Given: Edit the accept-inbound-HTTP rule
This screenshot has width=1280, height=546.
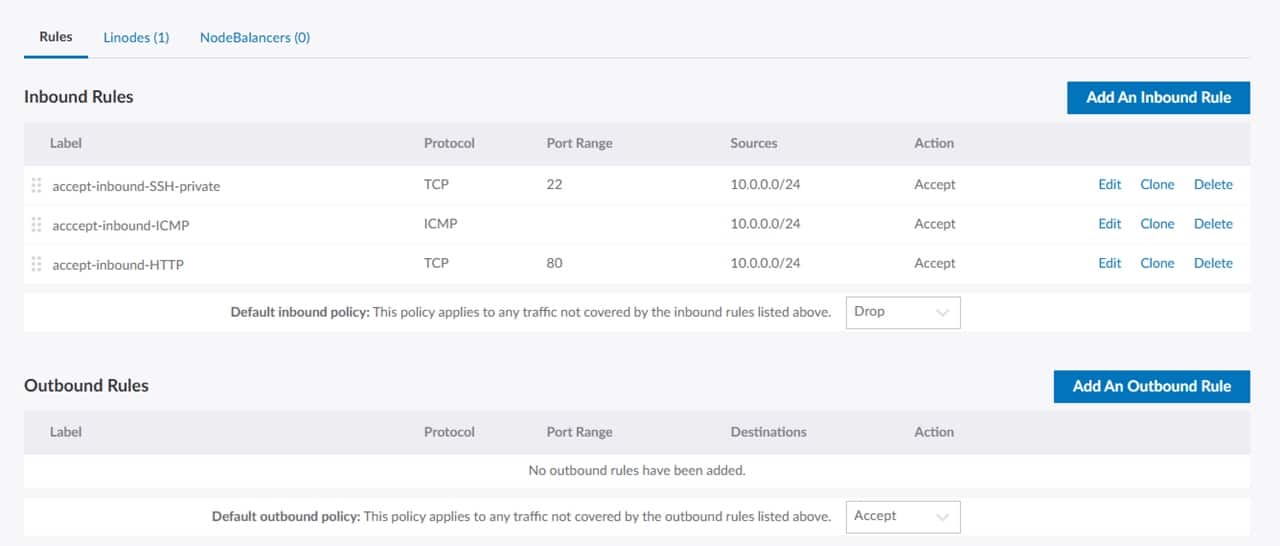Looking at the screenshot, I should 1109,263.
